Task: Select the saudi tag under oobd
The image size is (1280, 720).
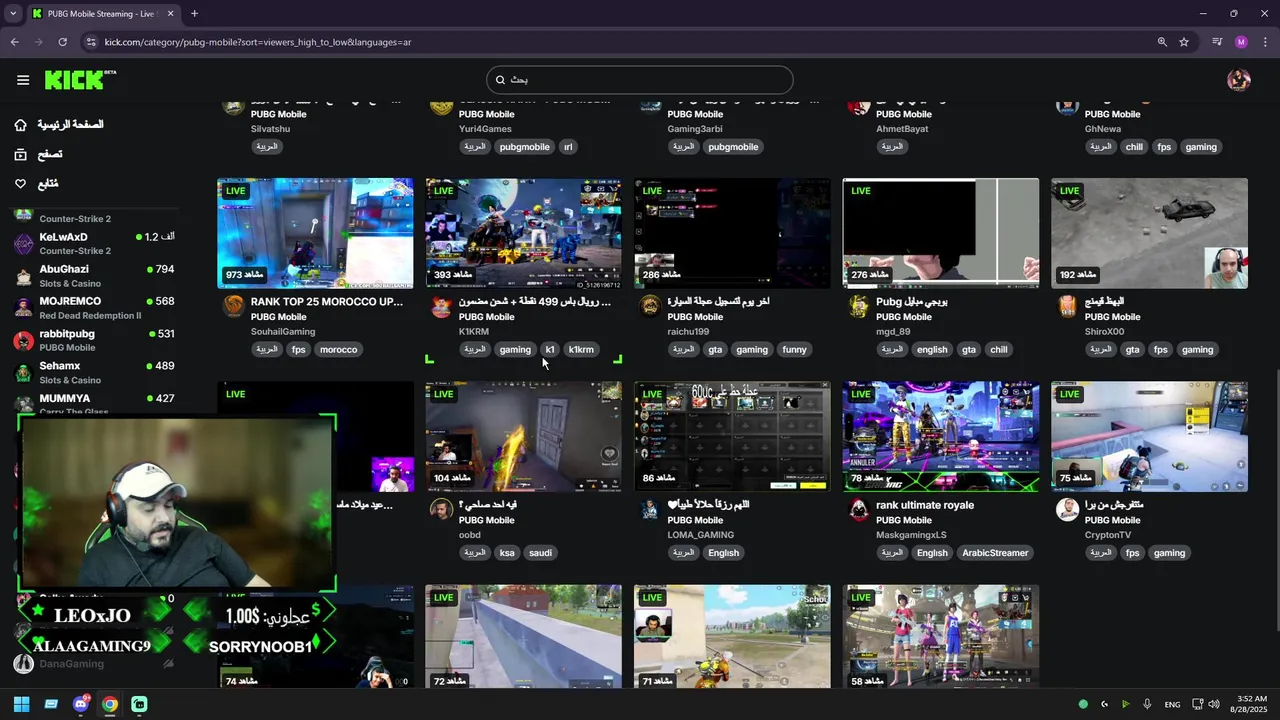Action: (x=540, y=553)
